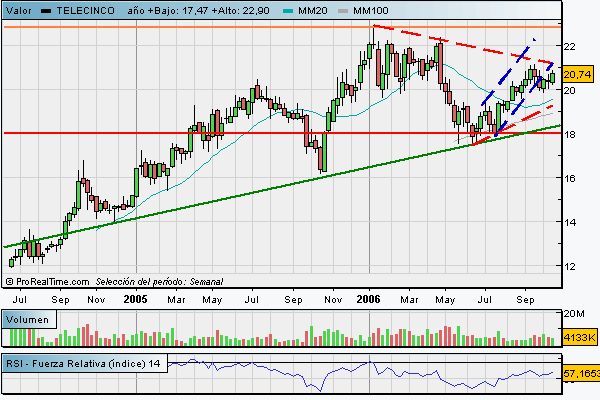The image size is (600, 400).
Task: Click the '12' price axis label
Action: [x=569, y=266]
